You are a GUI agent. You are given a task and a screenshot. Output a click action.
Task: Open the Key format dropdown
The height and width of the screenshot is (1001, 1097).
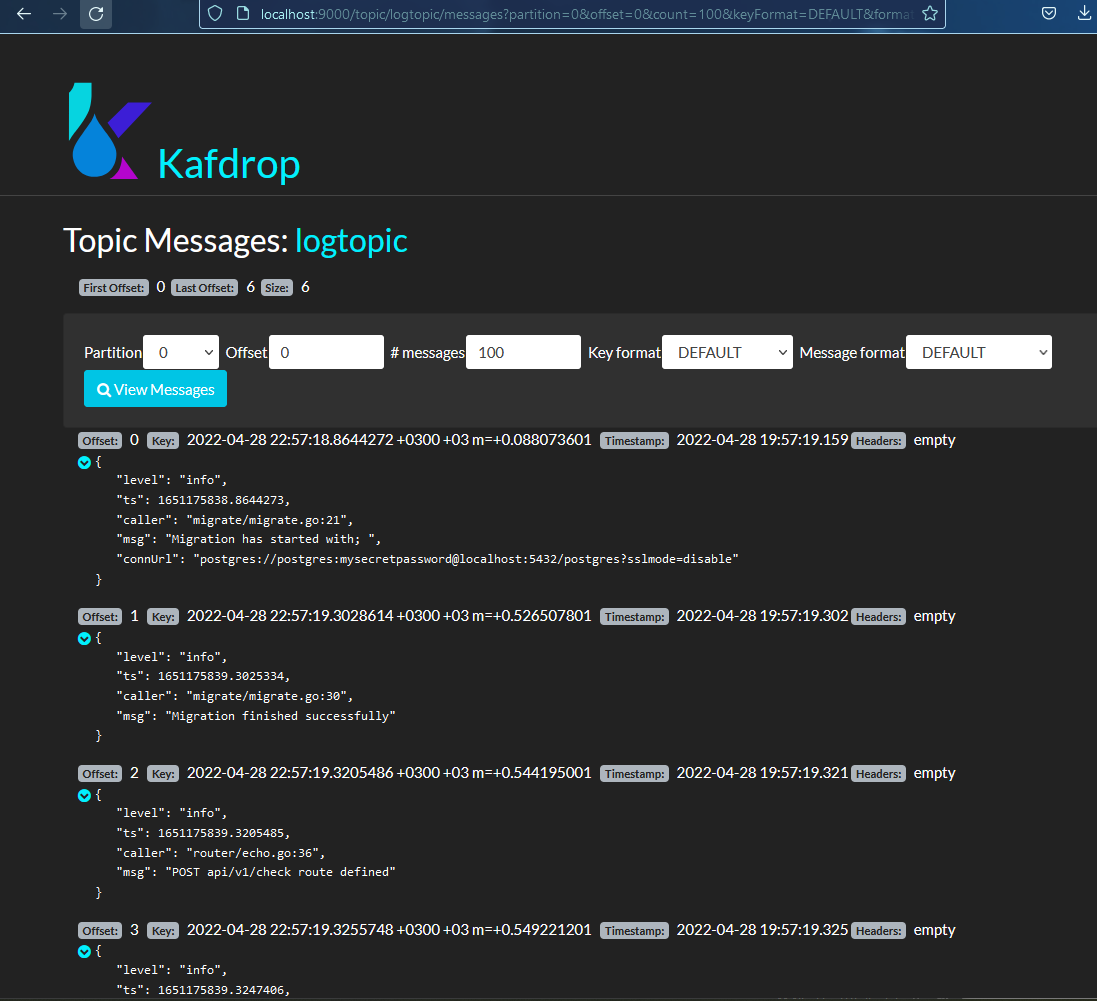727,352
